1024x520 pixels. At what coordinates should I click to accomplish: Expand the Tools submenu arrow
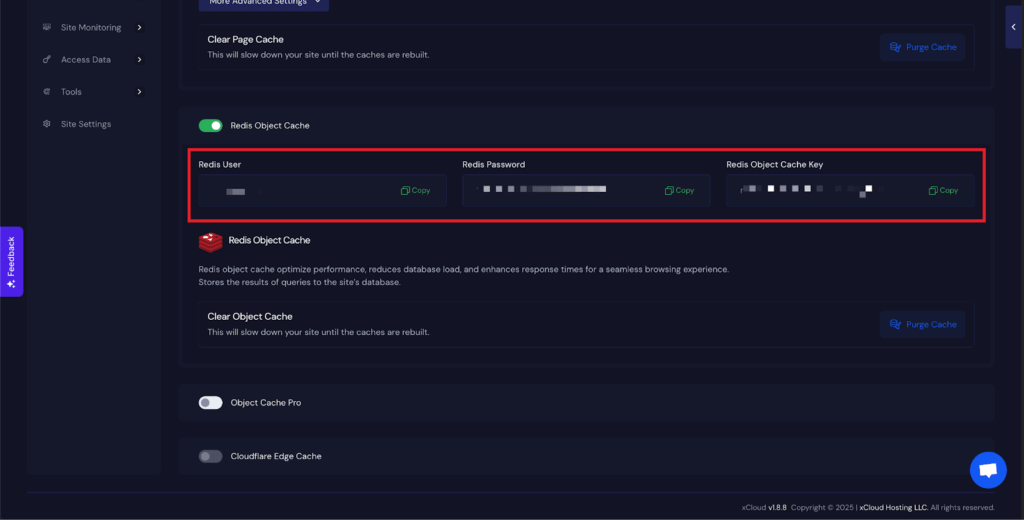139,92
